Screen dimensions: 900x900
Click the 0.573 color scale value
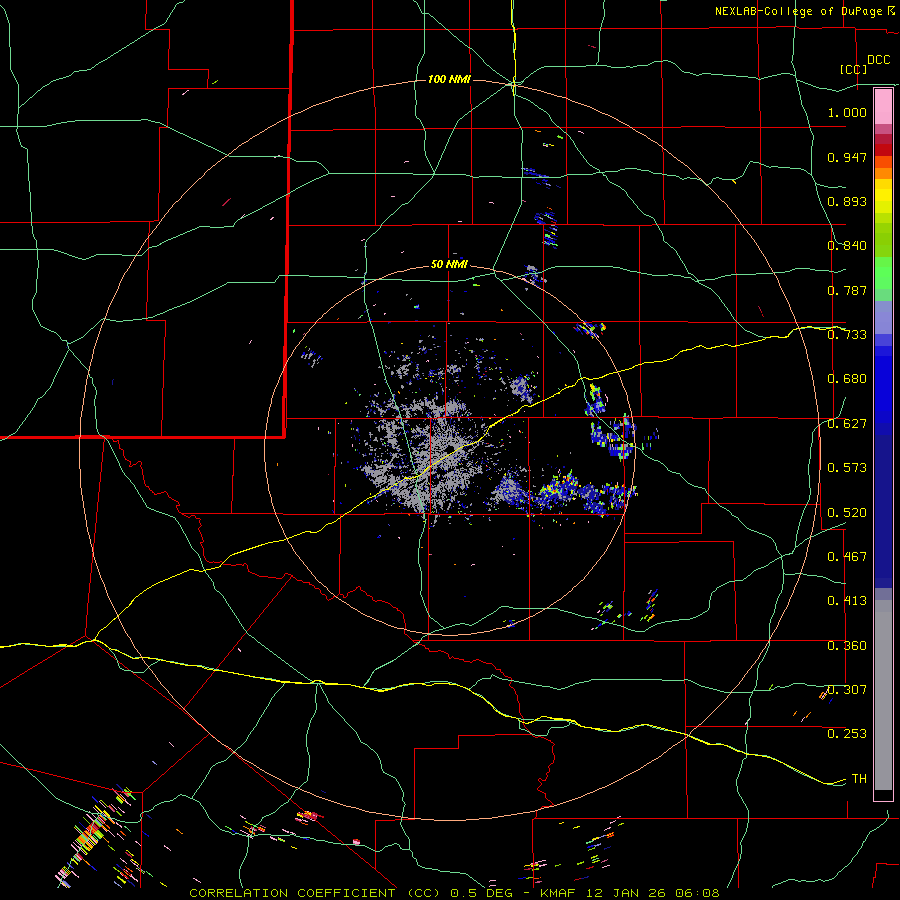pos(847,468)
